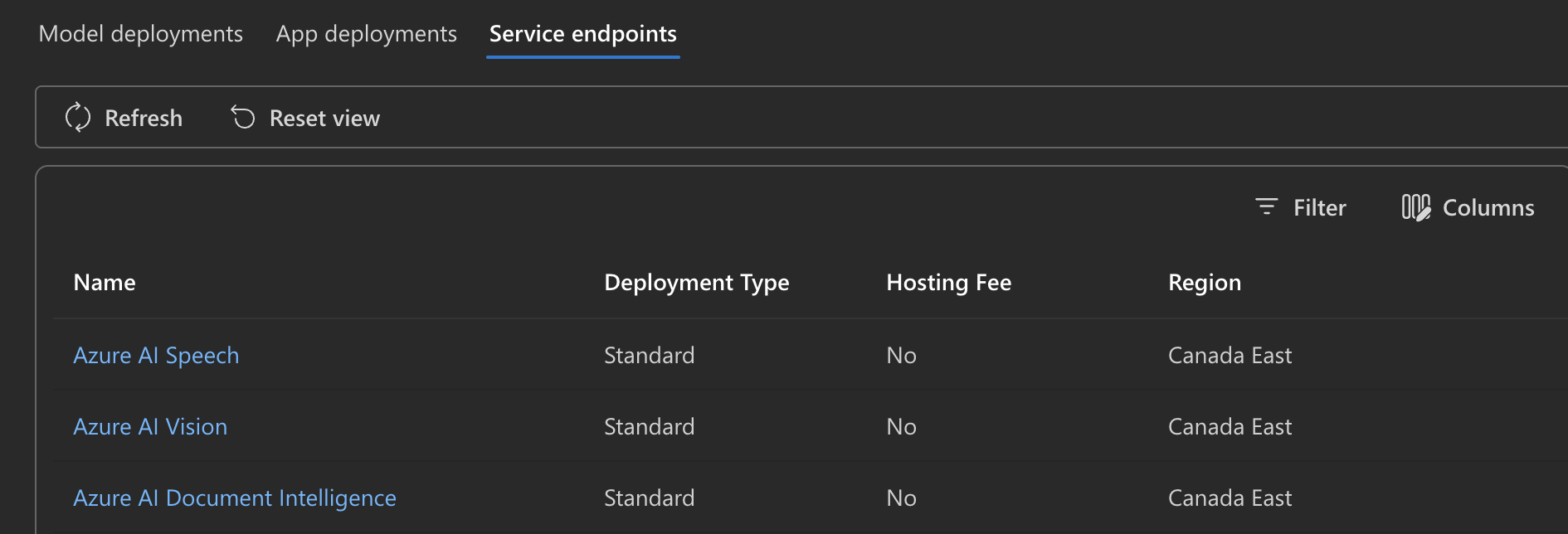This screenshot has height=534, width=1568.
Task: Click the No hosting fee for Document Intelligence
Action: pyautogui.click(x=902, y=498)
